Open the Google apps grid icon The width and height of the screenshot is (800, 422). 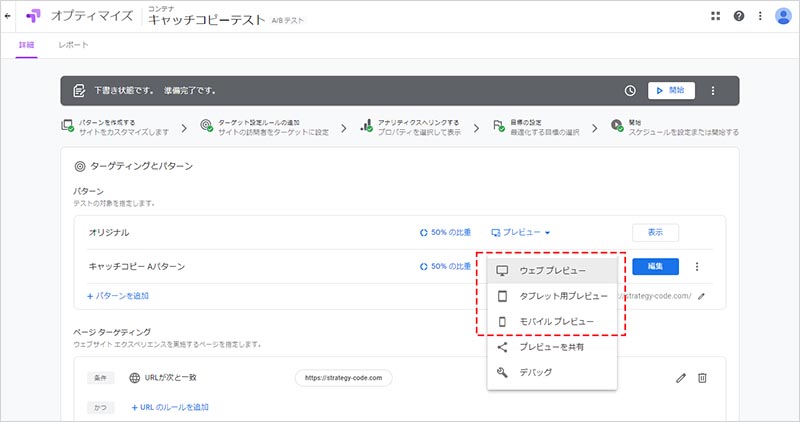tap(715, 16)
